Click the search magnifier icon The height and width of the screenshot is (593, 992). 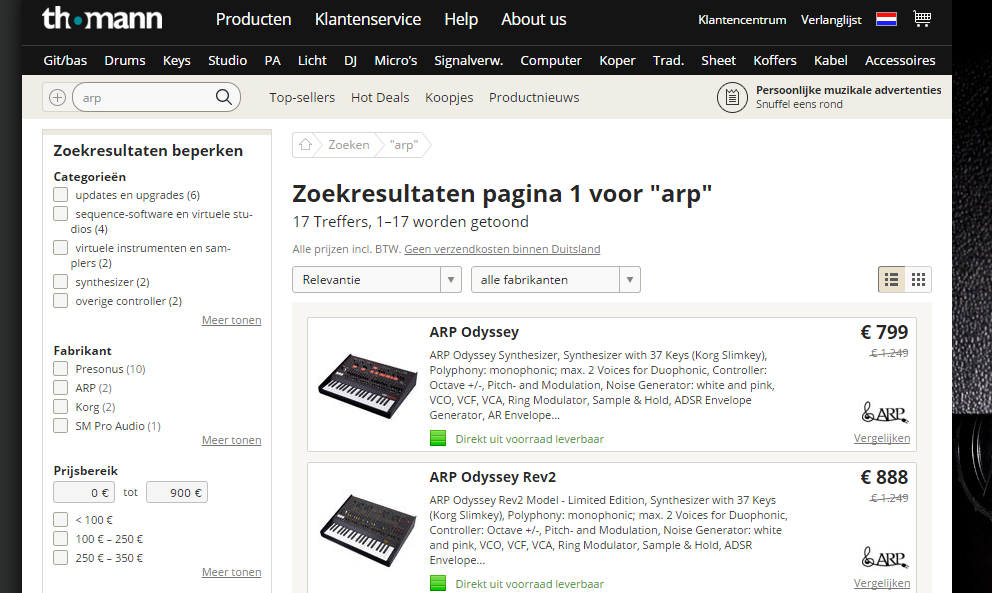coord(224,97)
